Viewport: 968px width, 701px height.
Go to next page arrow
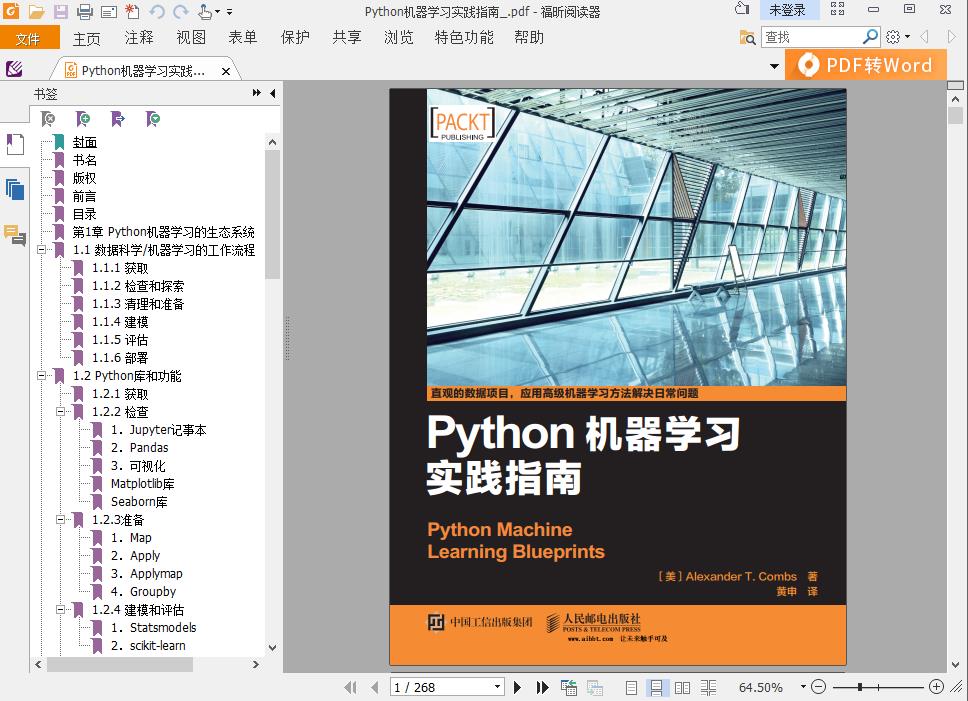517,687
